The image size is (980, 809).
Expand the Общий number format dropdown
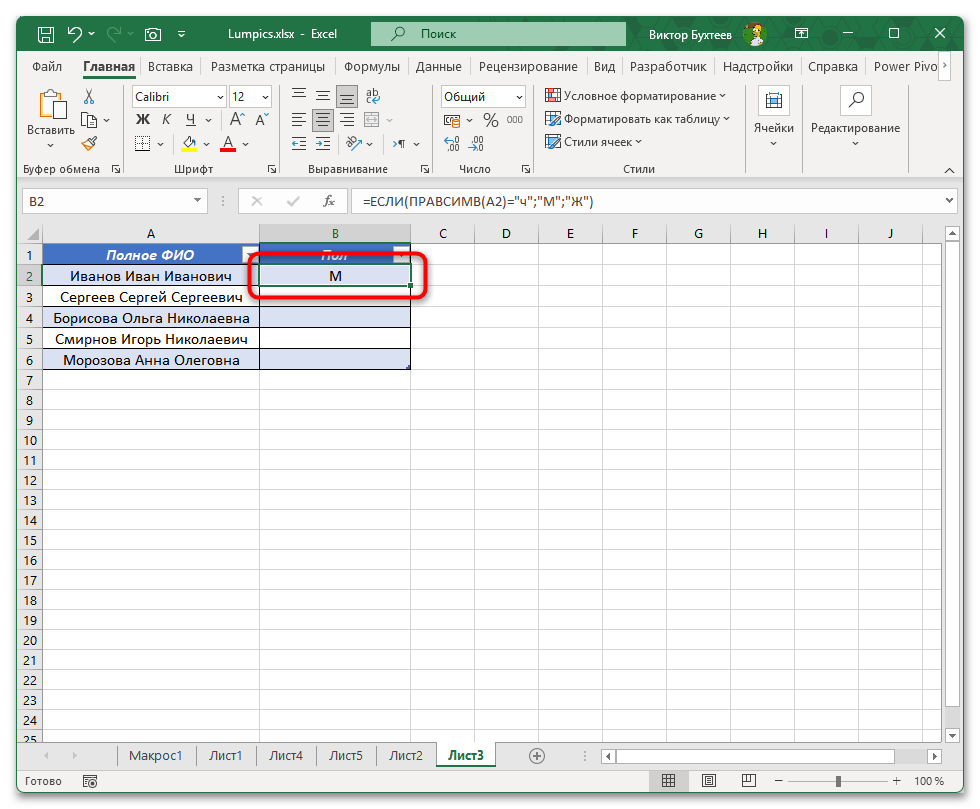[x=518, y=97]
